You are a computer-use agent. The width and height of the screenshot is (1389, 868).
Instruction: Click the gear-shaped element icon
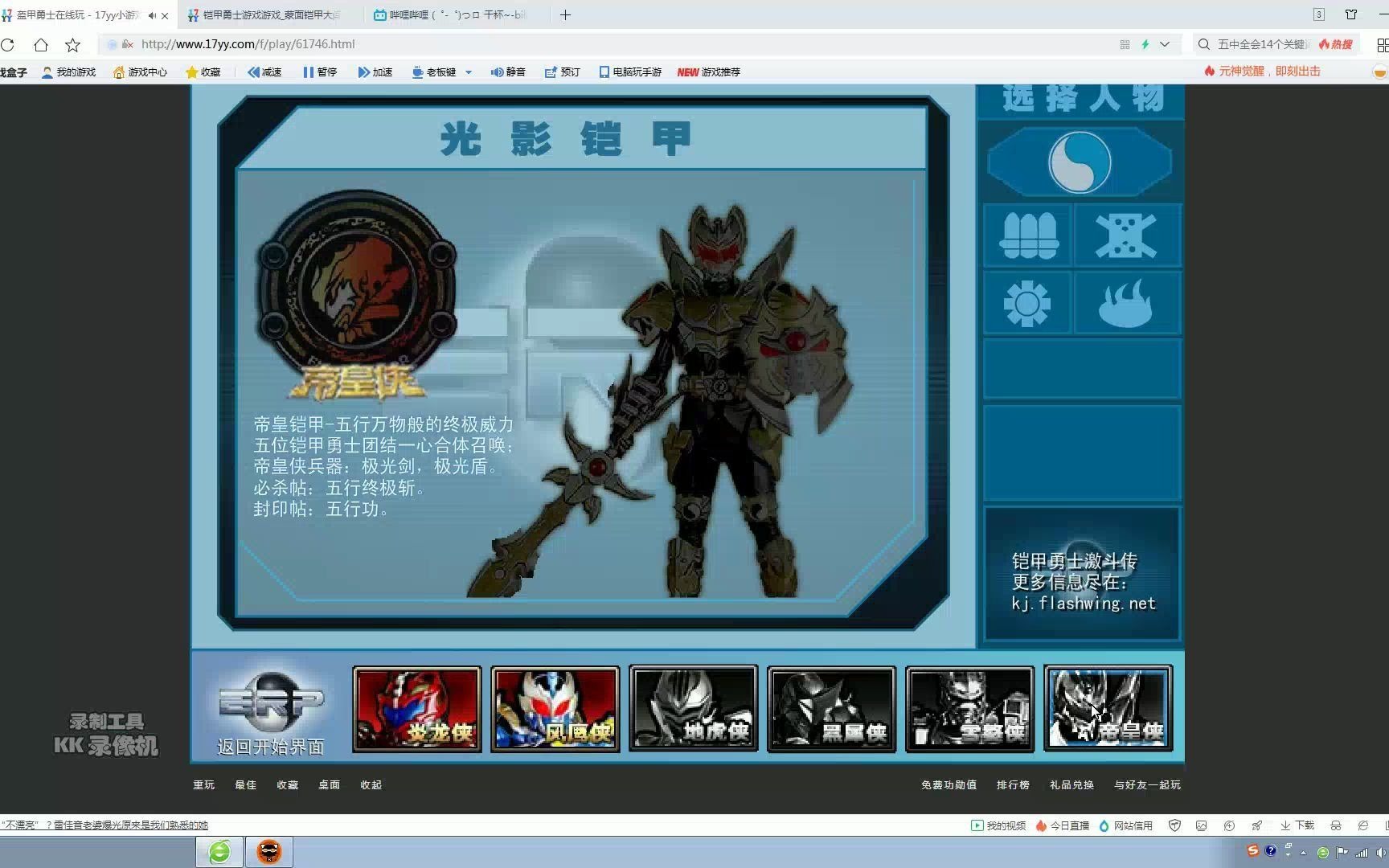(x=1027, y=304)
